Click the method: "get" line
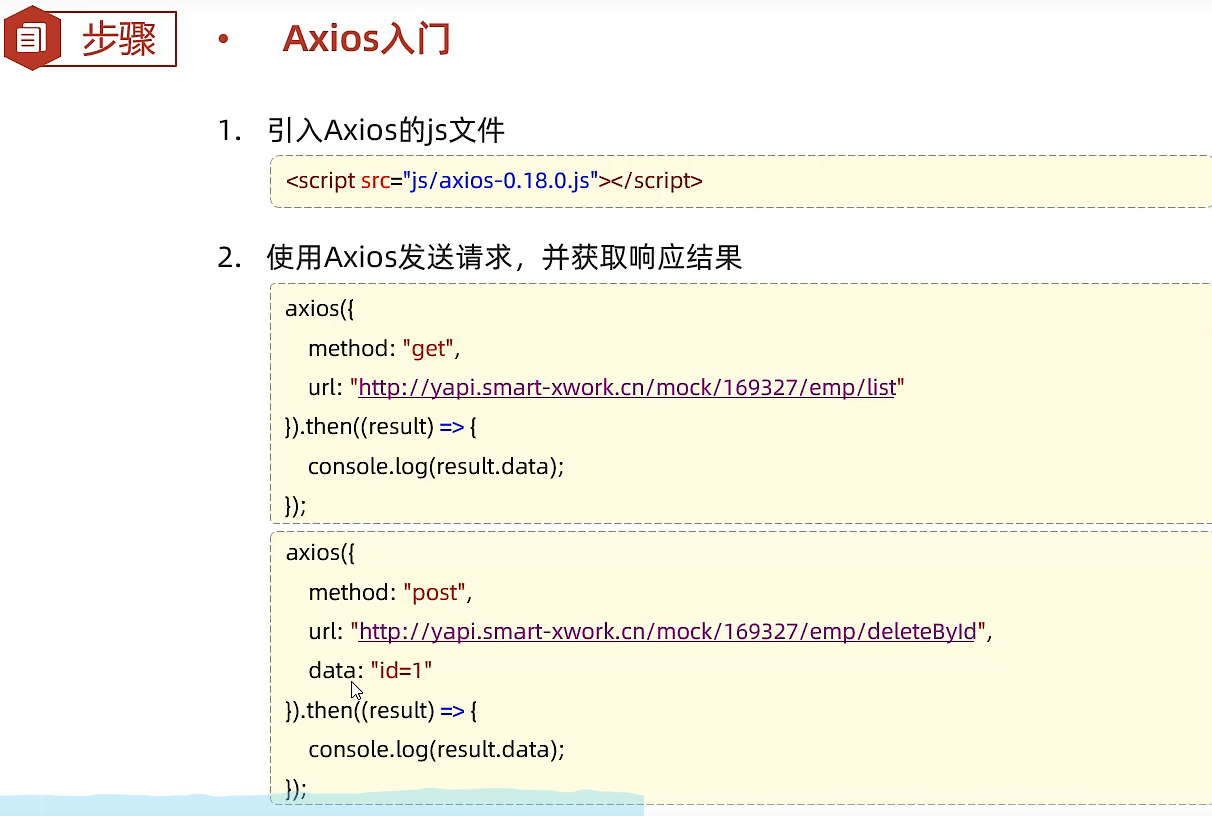This screenshot has width=1212, height=816. (384, 348)
